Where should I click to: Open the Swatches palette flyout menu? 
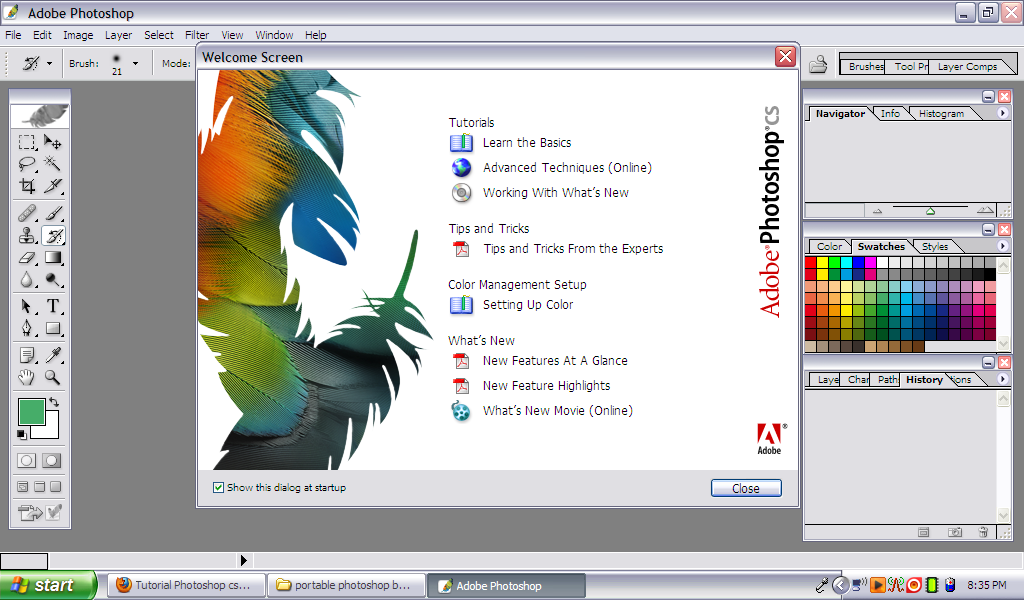[1002, 246]
